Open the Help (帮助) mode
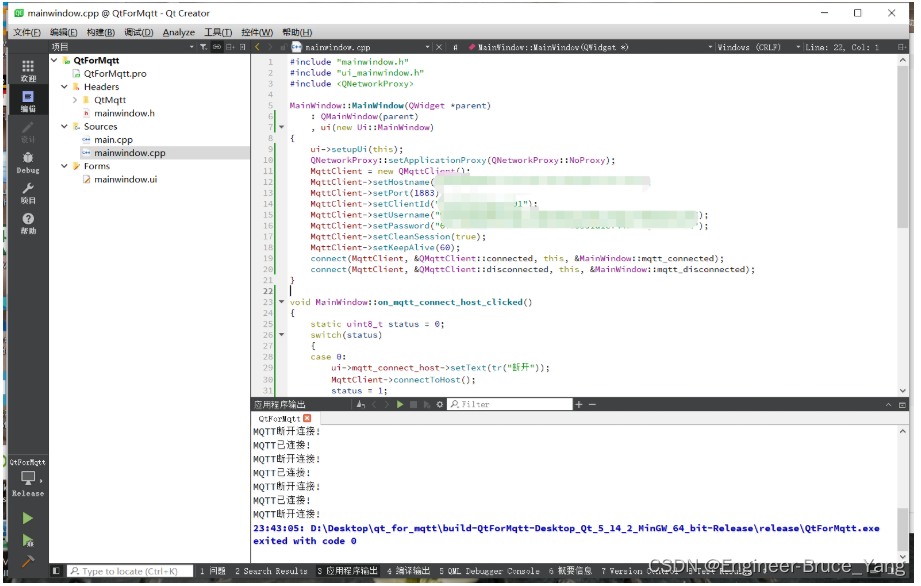 pyautogui.click(x=28, y=223)
